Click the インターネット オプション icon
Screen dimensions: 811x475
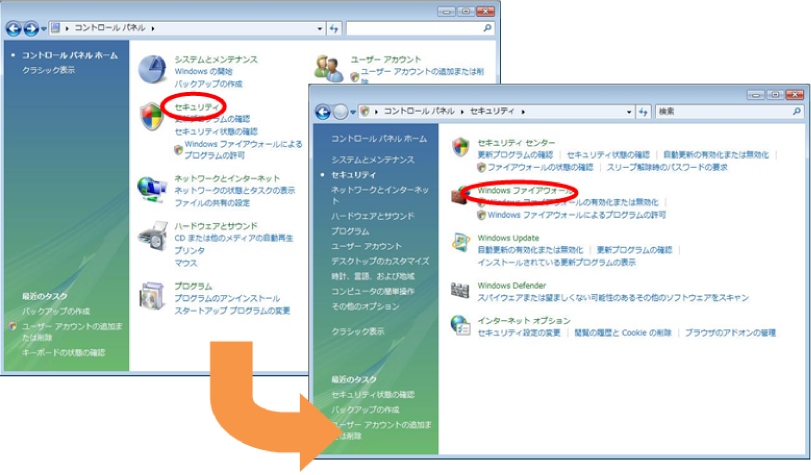point(461,325)
